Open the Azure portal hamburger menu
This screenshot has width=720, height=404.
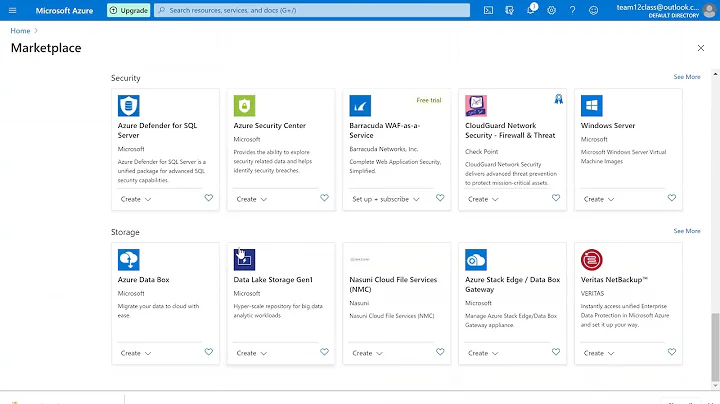[12, 10]
